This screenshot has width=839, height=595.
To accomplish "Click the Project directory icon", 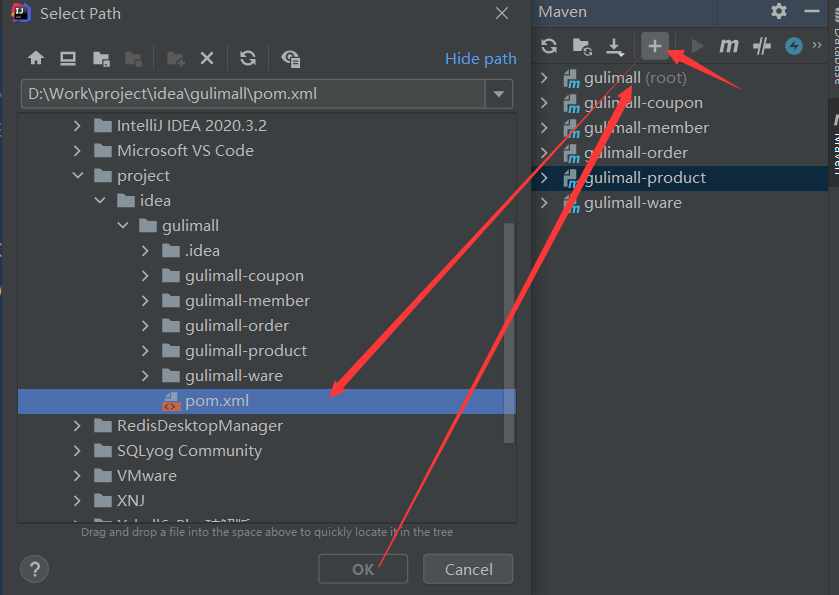I will coord(101,58).
